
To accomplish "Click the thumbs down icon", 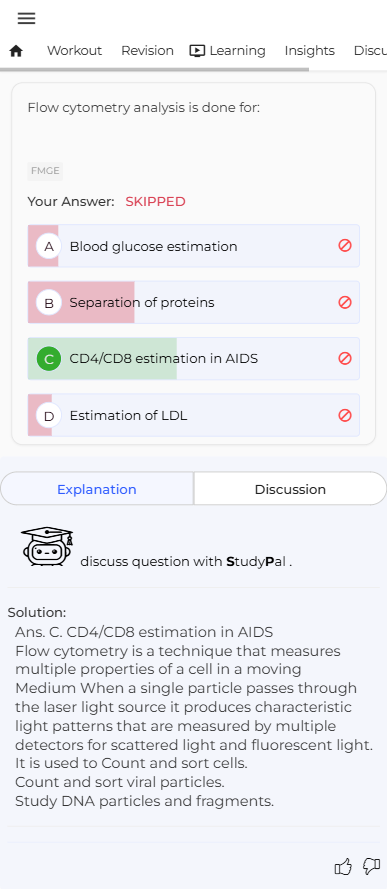I will pos(372,866).
